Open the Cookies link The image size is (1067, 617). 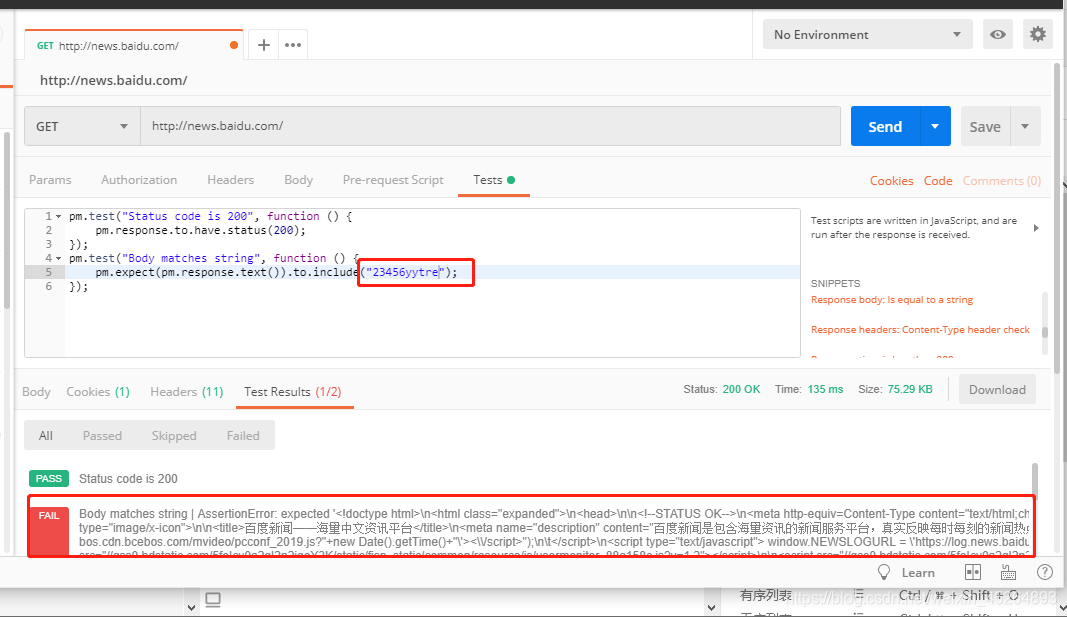pos(891,180)
